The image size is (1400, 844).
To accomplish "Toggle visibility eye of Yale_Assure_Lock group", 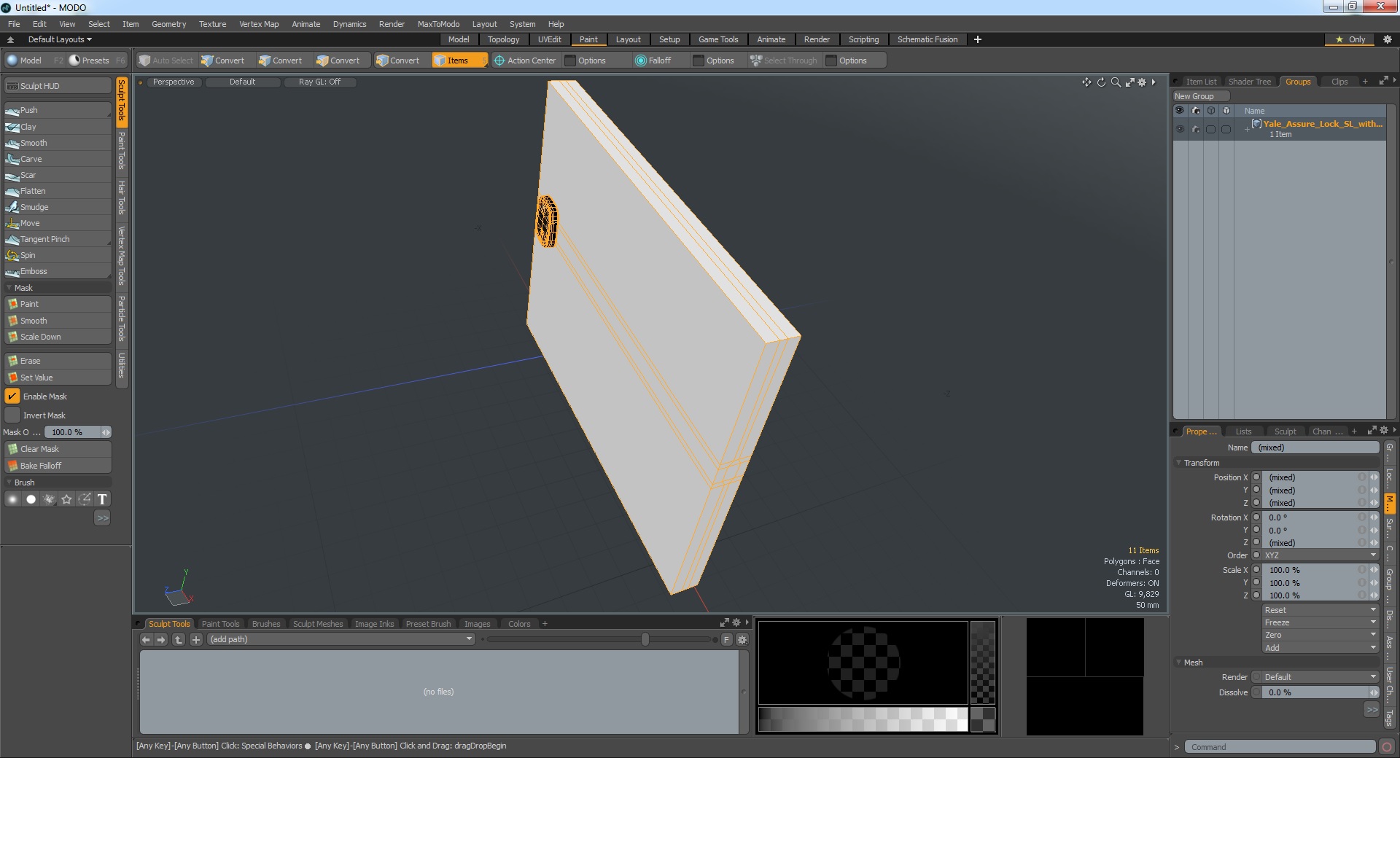I will pos(1180,129).
